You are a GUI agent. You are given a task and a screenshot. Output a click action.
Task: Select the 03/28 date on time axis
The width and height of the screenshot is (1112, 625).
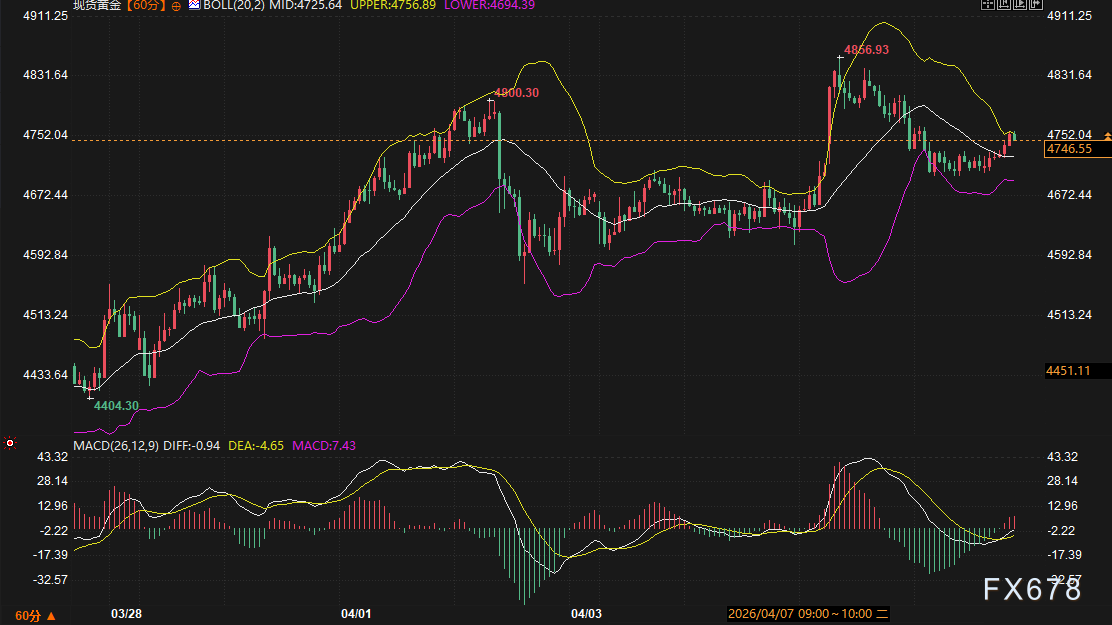tap(125, 613)
